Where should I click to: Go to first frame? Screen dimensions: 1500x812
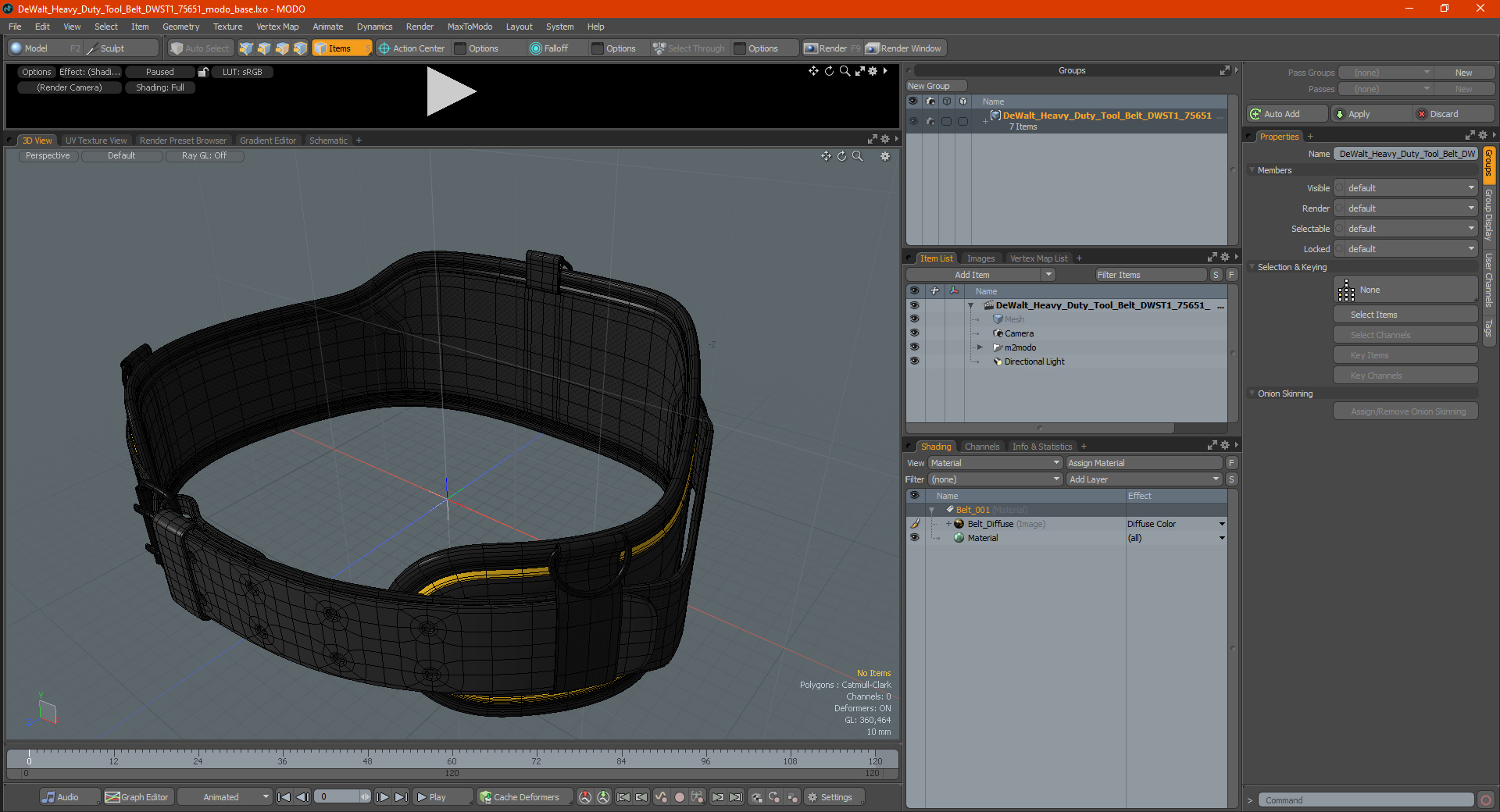[x=284, y=797]
